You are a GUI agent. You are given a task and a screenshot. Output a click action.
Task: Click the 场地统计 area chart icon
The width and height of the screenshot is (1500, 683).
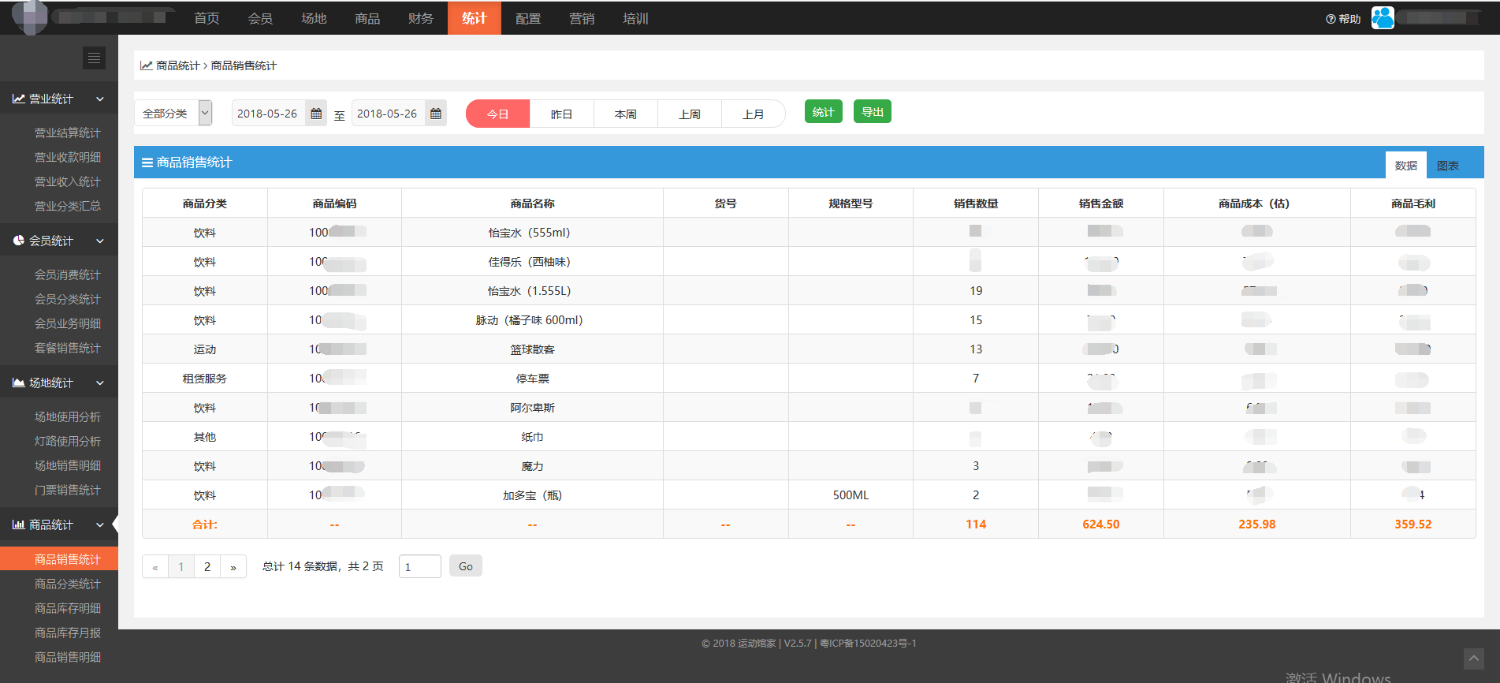pyautogui.click(x=18, y=383)
